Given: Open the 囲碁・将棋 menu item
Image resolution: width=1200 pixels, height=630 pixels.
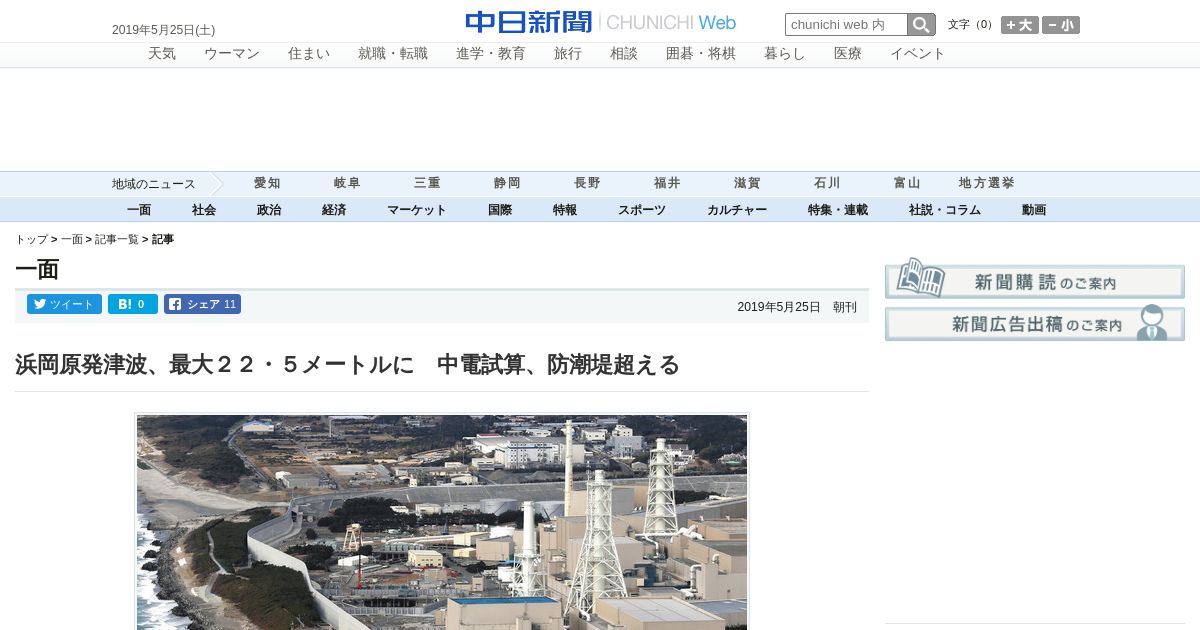Looking at the screenshot, I should 701,54.
